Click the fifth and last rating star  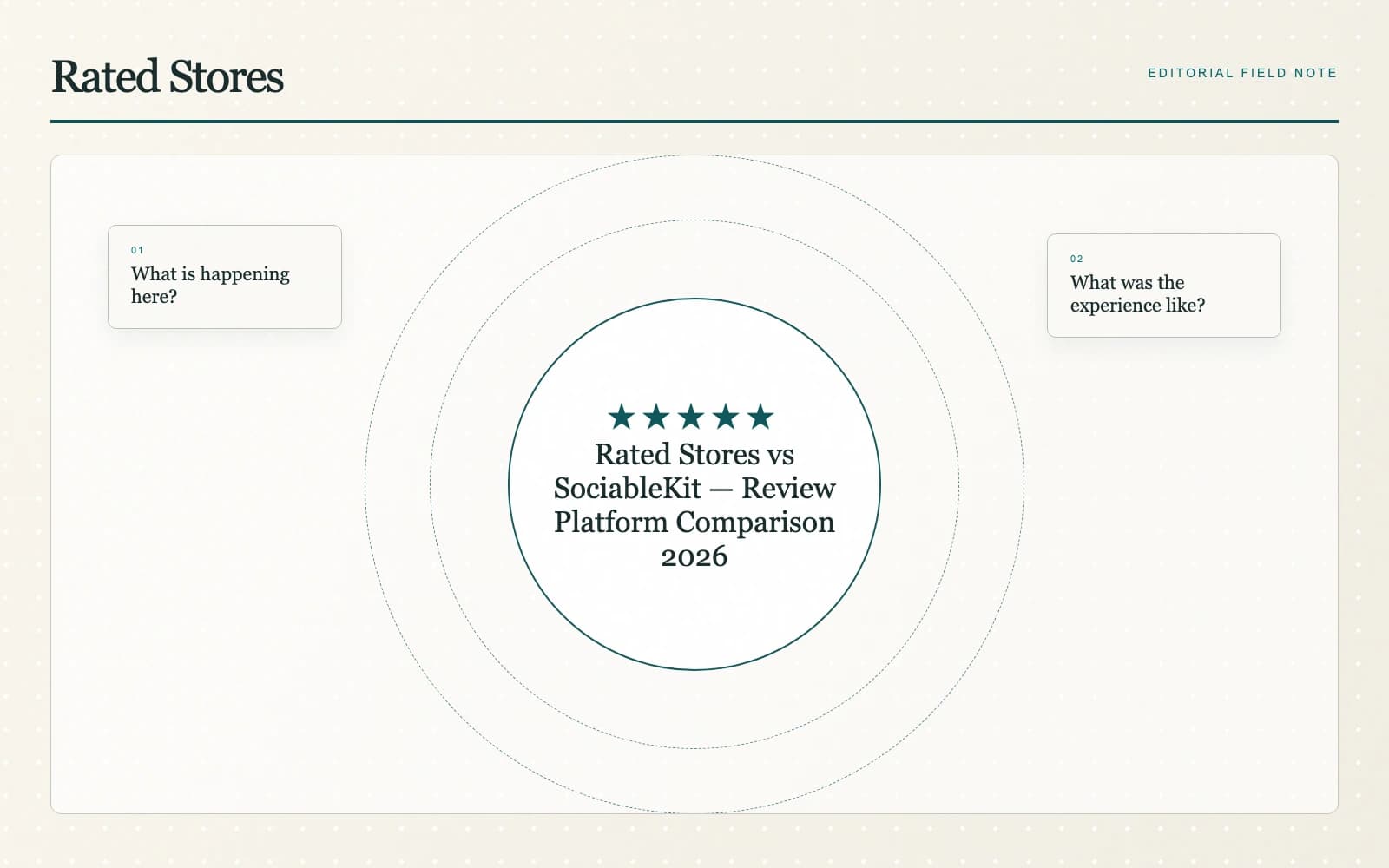tap(760, 417)
